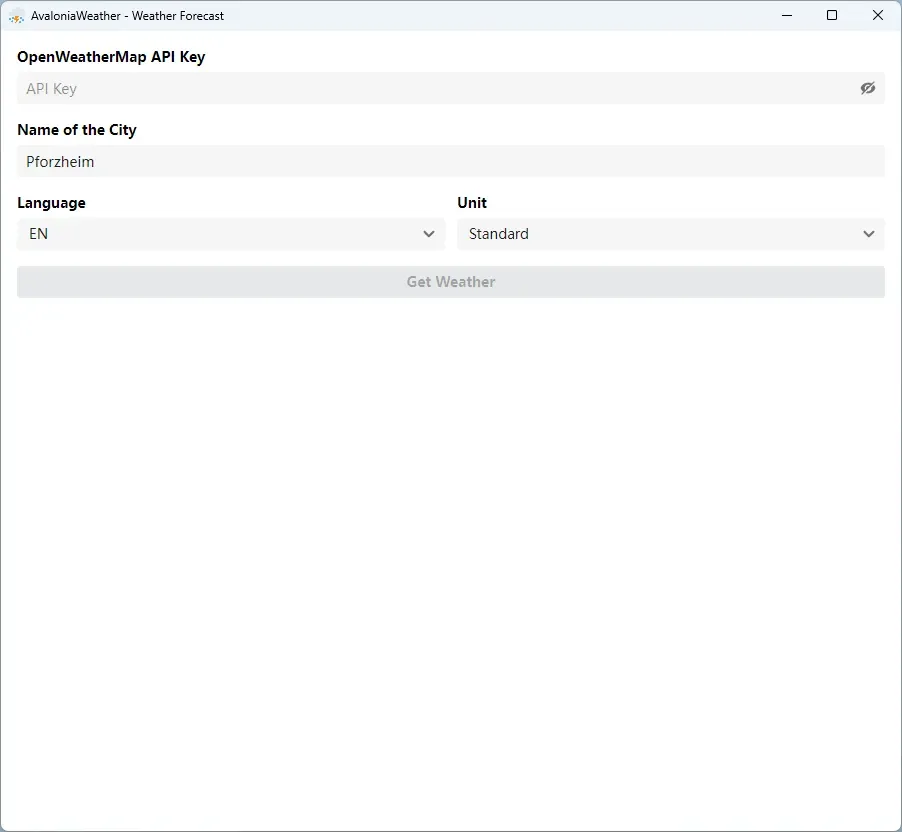Click the Language dropdown chevron arrow
Image resolution: width=902 pixels, height=832 pixels.
pos(429,234)
